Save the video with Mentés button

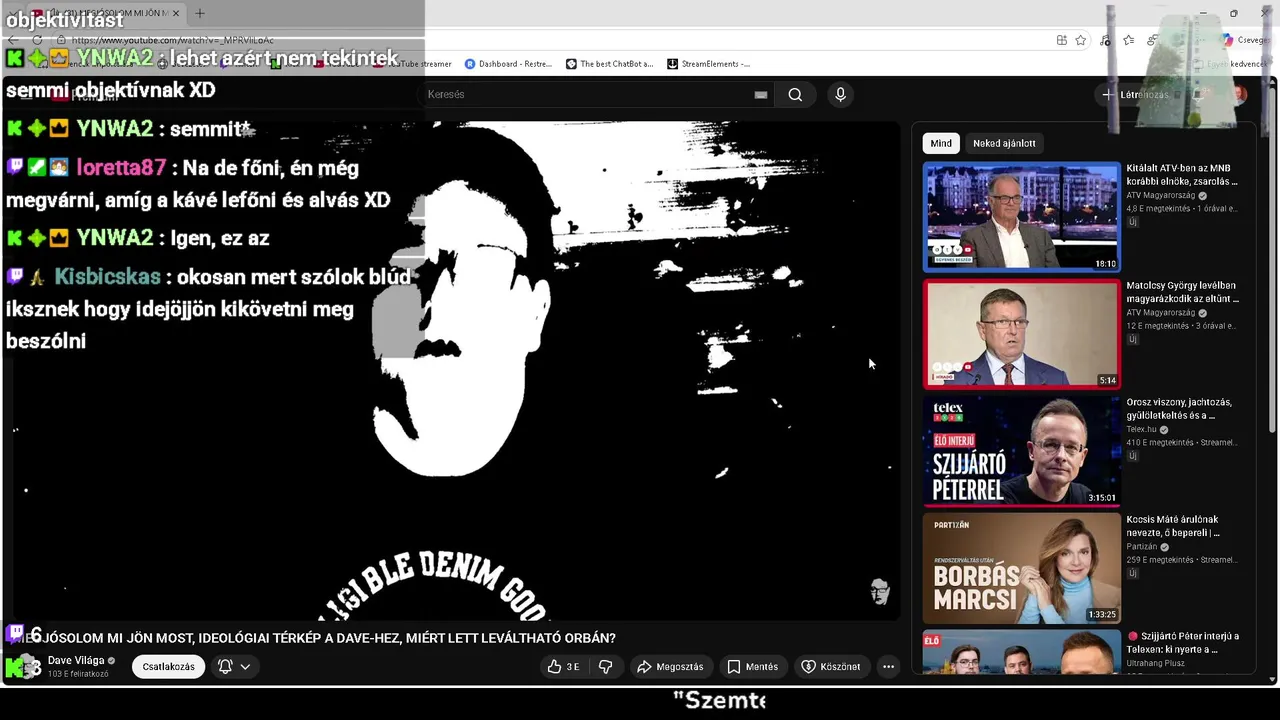(752, 667)
